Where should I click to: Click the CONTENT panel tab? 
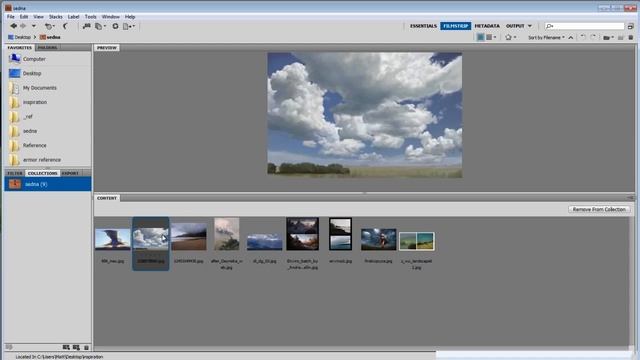107,198
